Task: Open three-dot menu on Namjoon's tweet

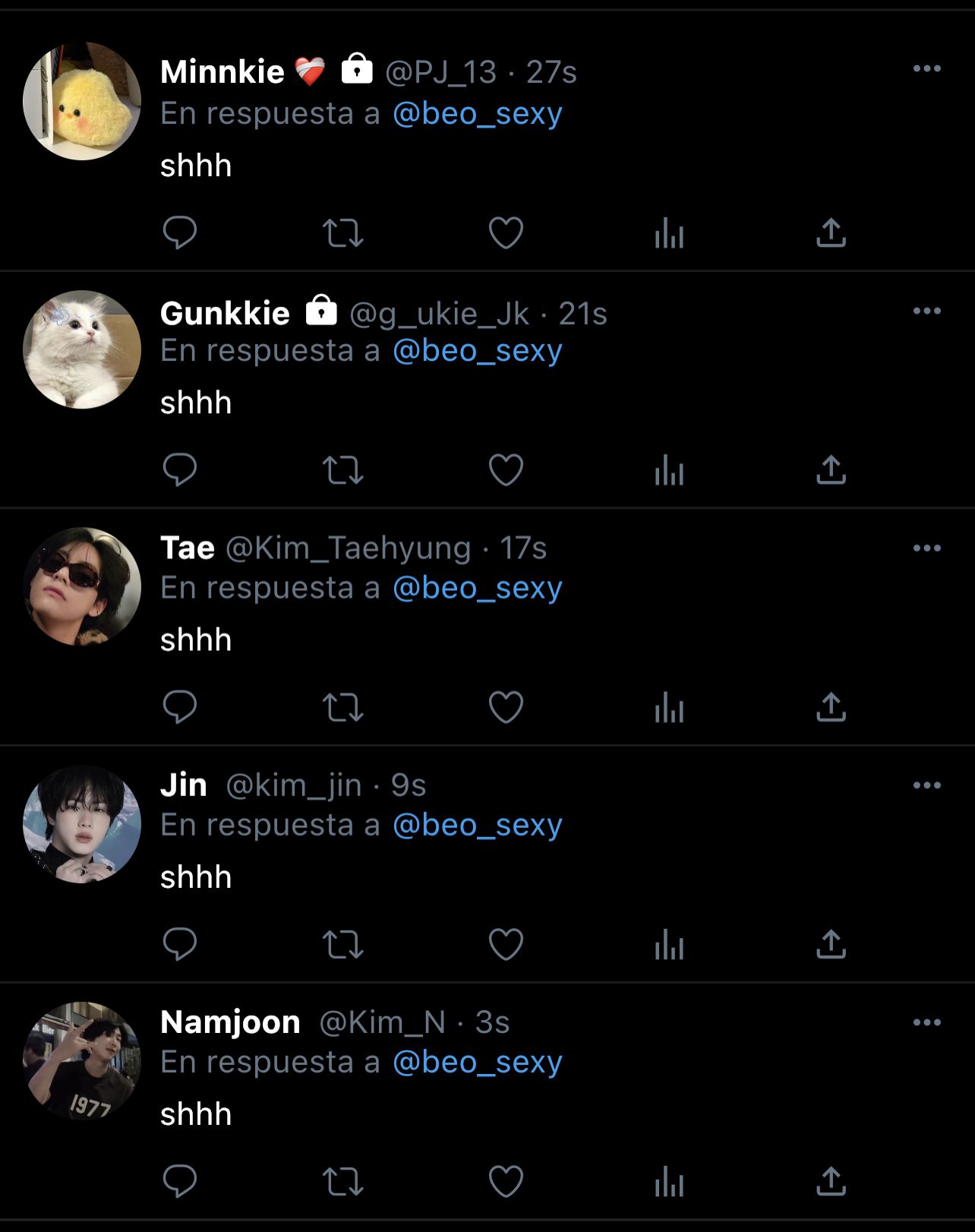Action: click(927, 1022)
